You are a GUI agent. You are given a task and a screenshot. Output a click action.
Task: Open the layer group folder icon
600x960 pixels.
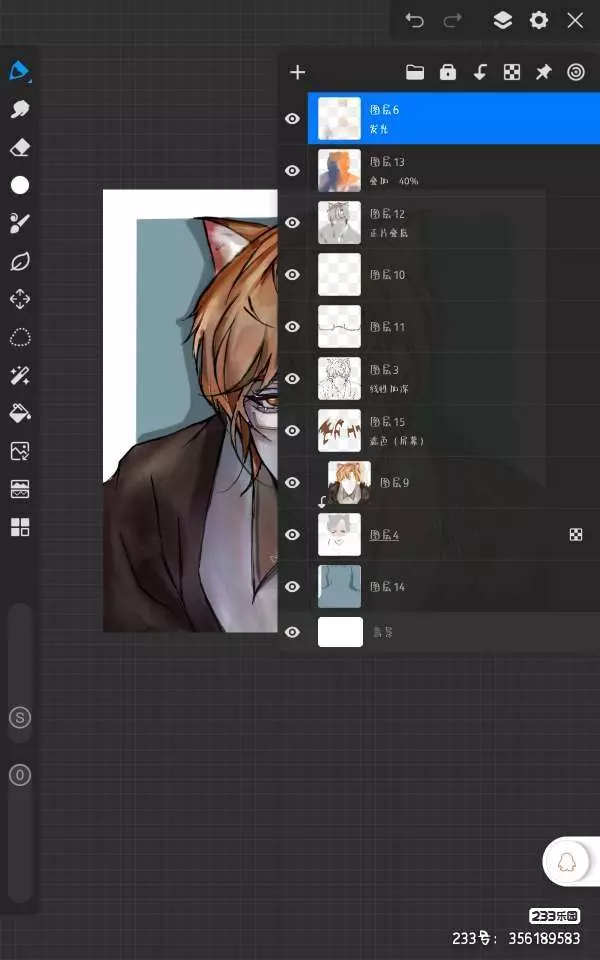coord(415,72)
